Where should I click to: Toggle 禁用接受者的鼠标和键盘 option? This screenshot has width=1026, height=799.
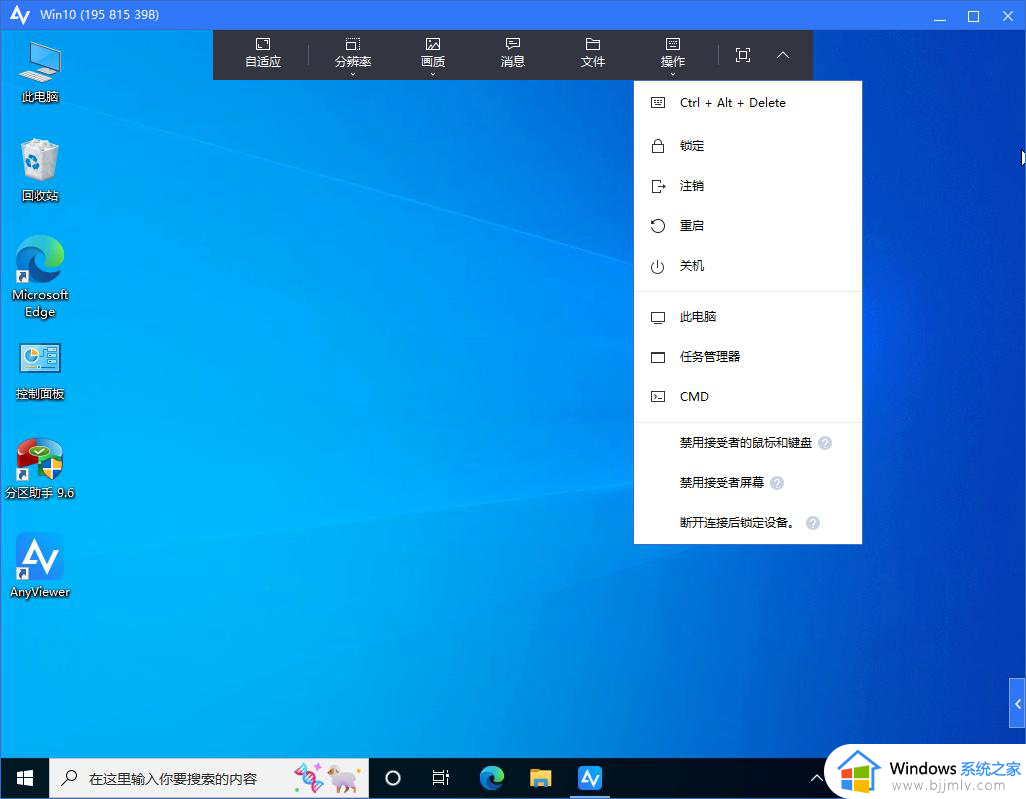coord(745,443)
